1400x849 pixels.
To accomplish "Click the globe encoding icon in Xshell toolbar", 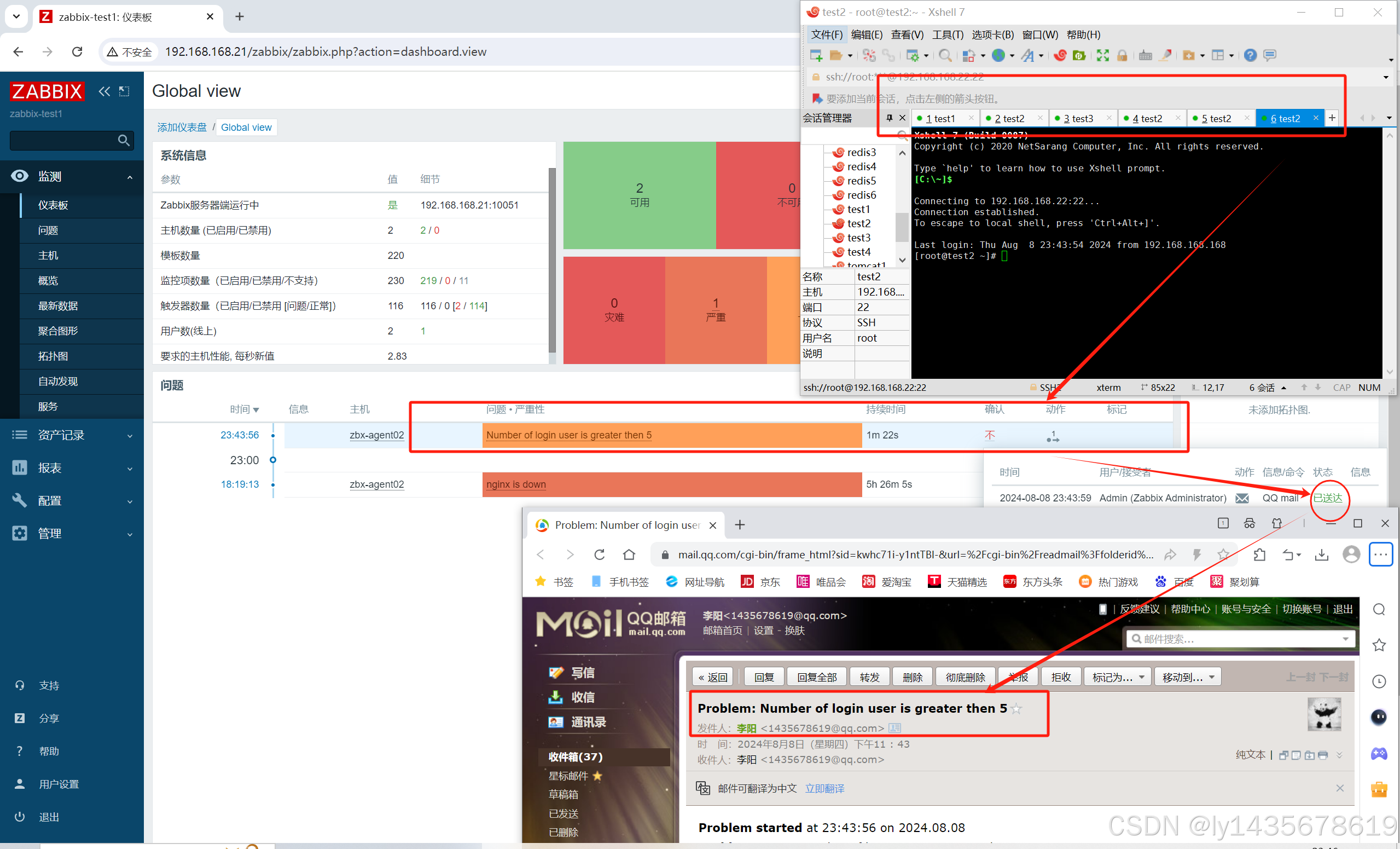I will 998,55.
